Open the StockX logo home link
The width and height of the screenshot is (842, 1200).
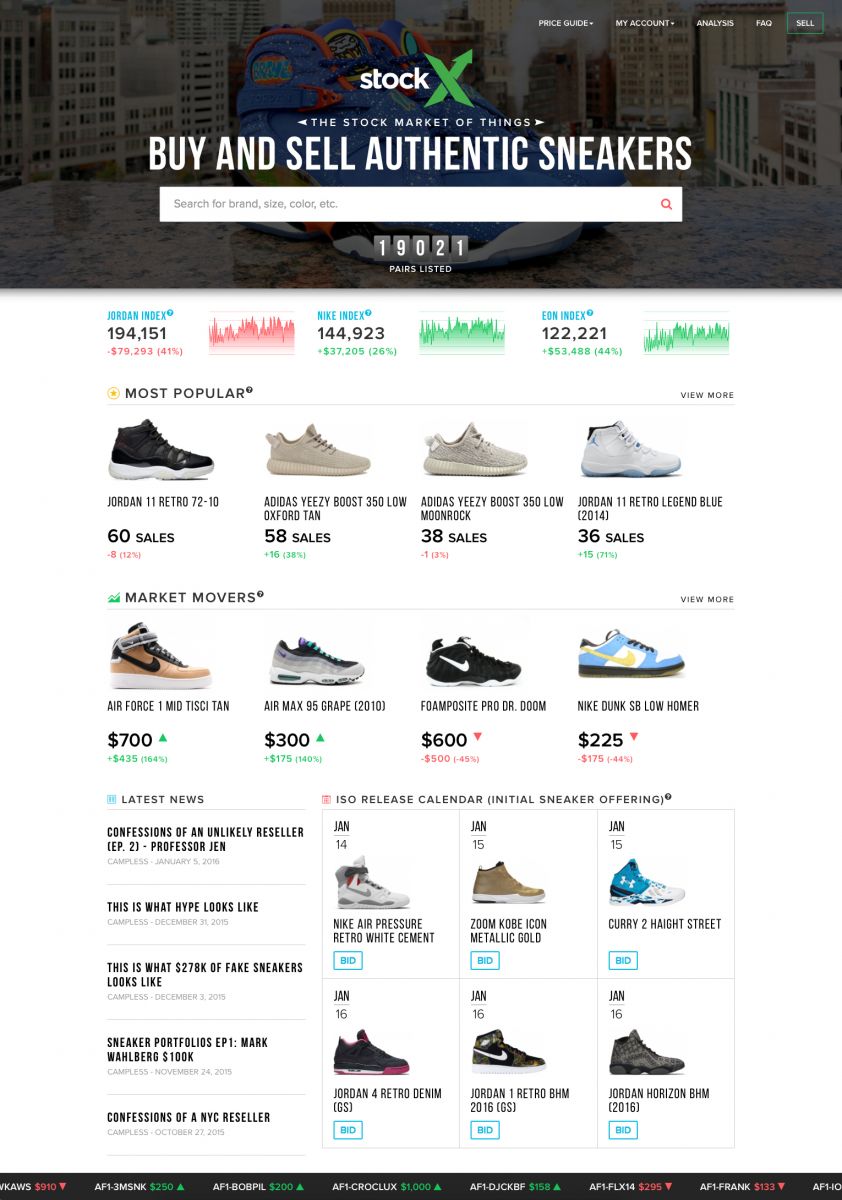click(x=410, y=81)
